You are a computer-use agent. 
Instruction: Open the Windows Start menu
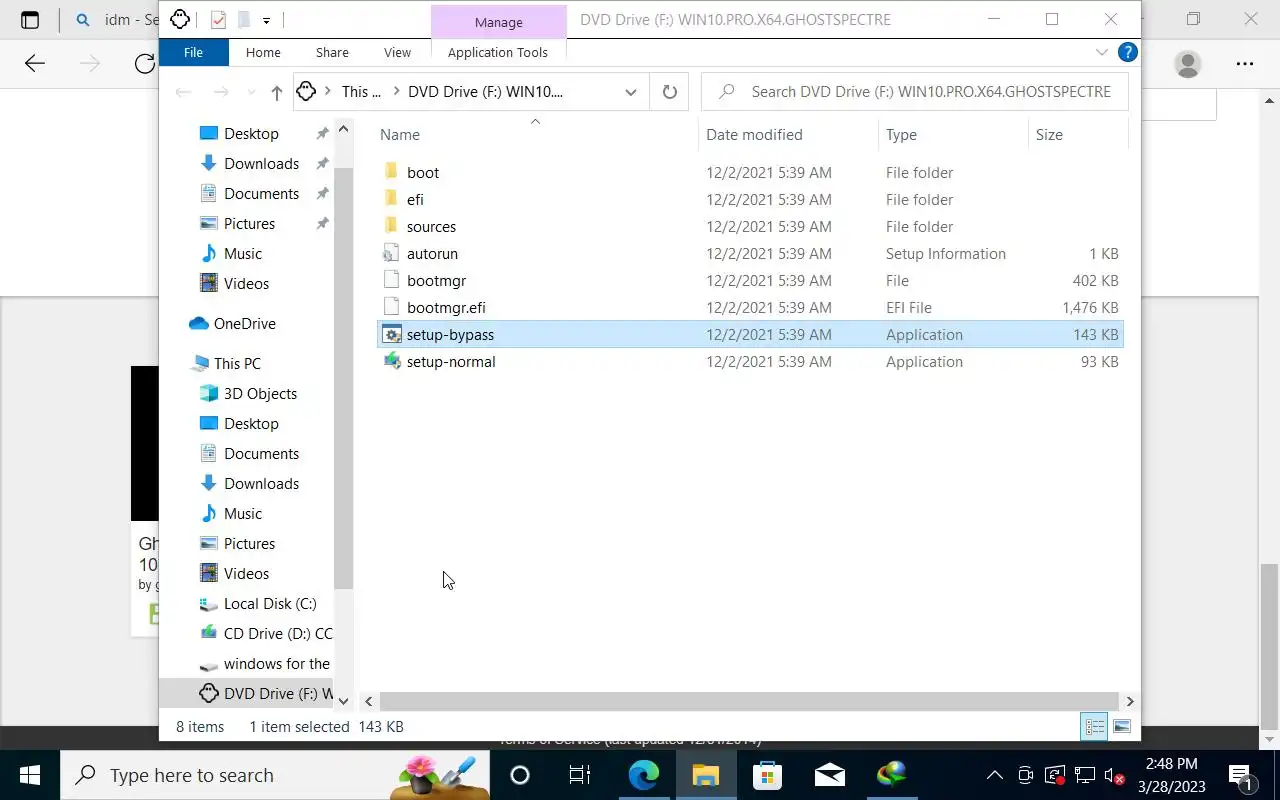pyautogui.click(x=29, y=775)
